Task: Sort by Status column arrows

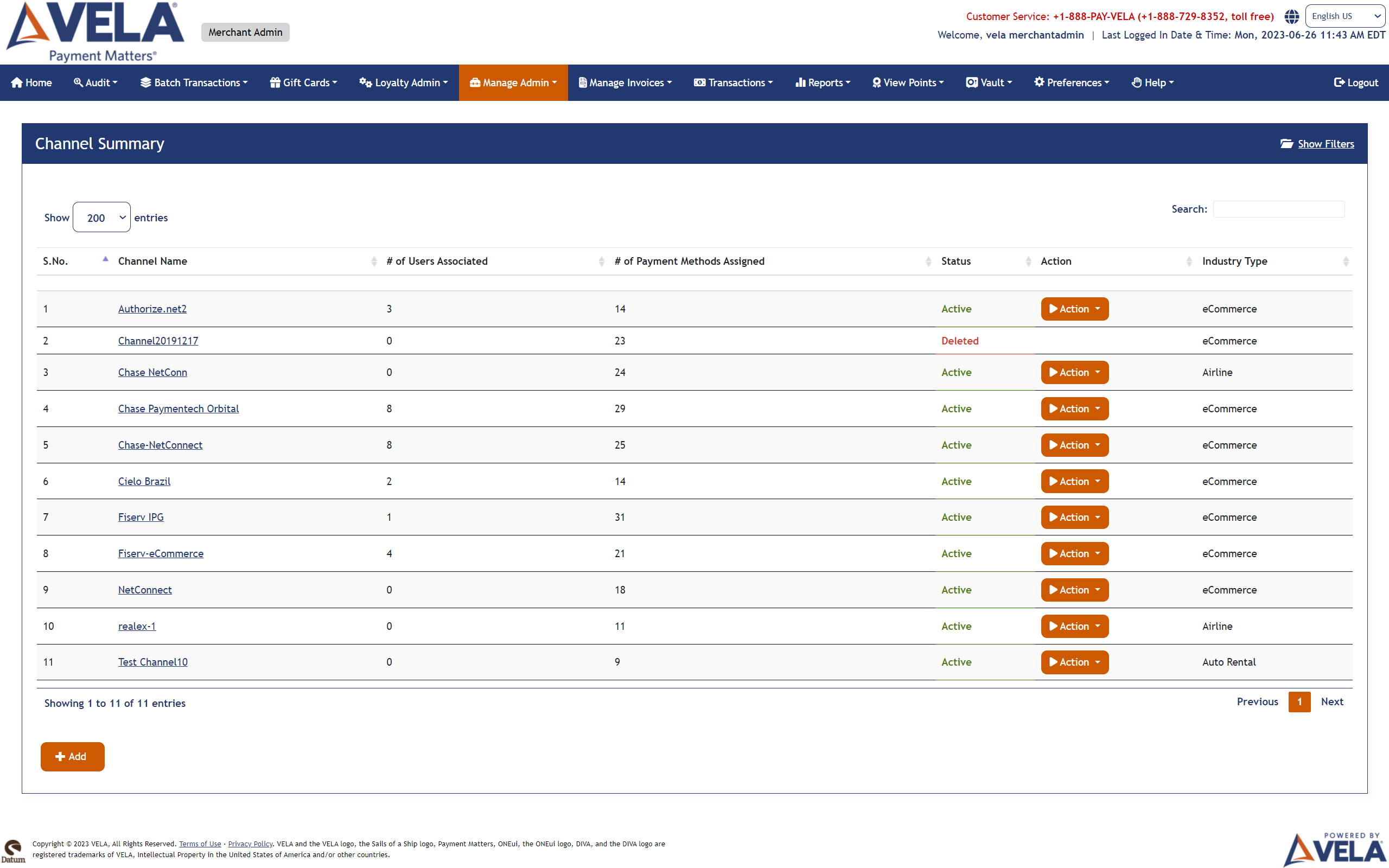Action: pos(1028,262)
